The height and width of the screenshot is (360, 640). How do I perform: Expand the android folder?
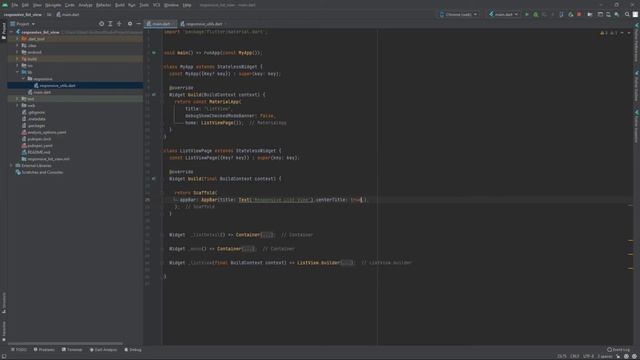click(x=17, y=52)
